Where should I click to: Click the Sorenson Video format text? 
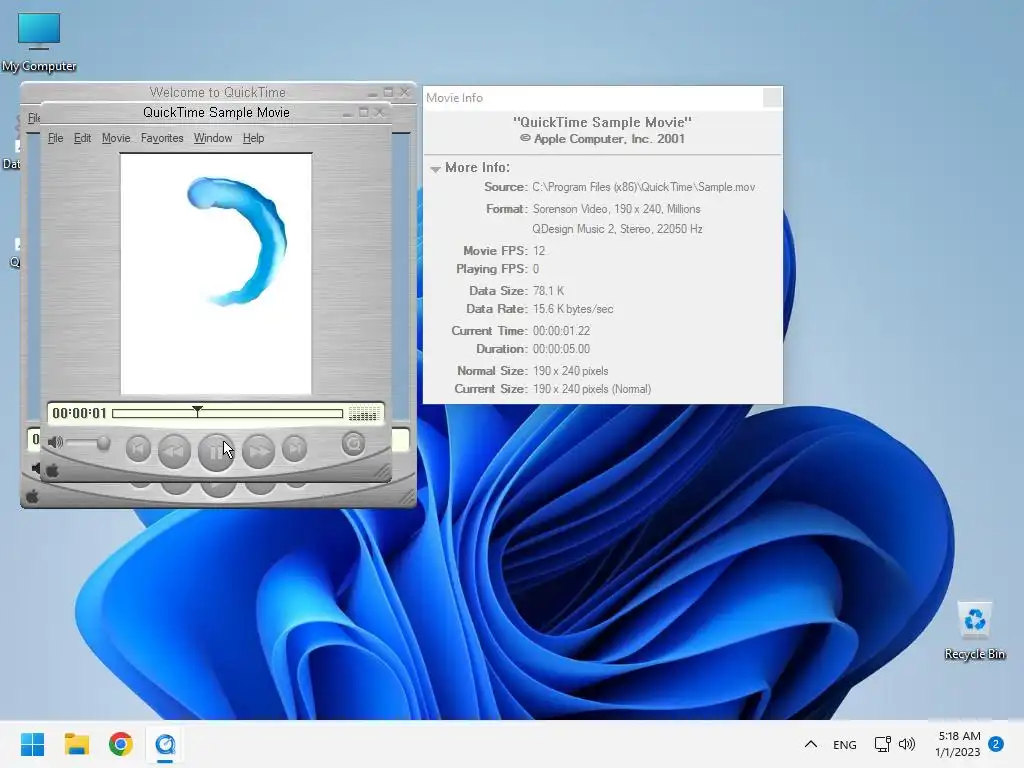pos(616,209)
